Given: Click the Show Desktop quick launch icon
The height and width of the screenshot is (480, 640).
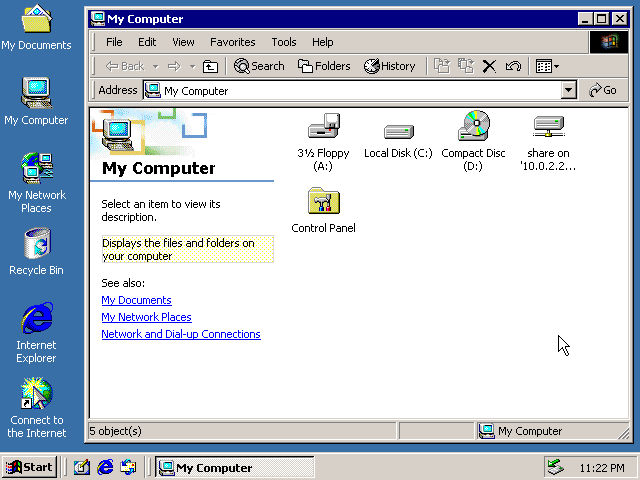Looking at the screenshot, I should click(81, 467).
